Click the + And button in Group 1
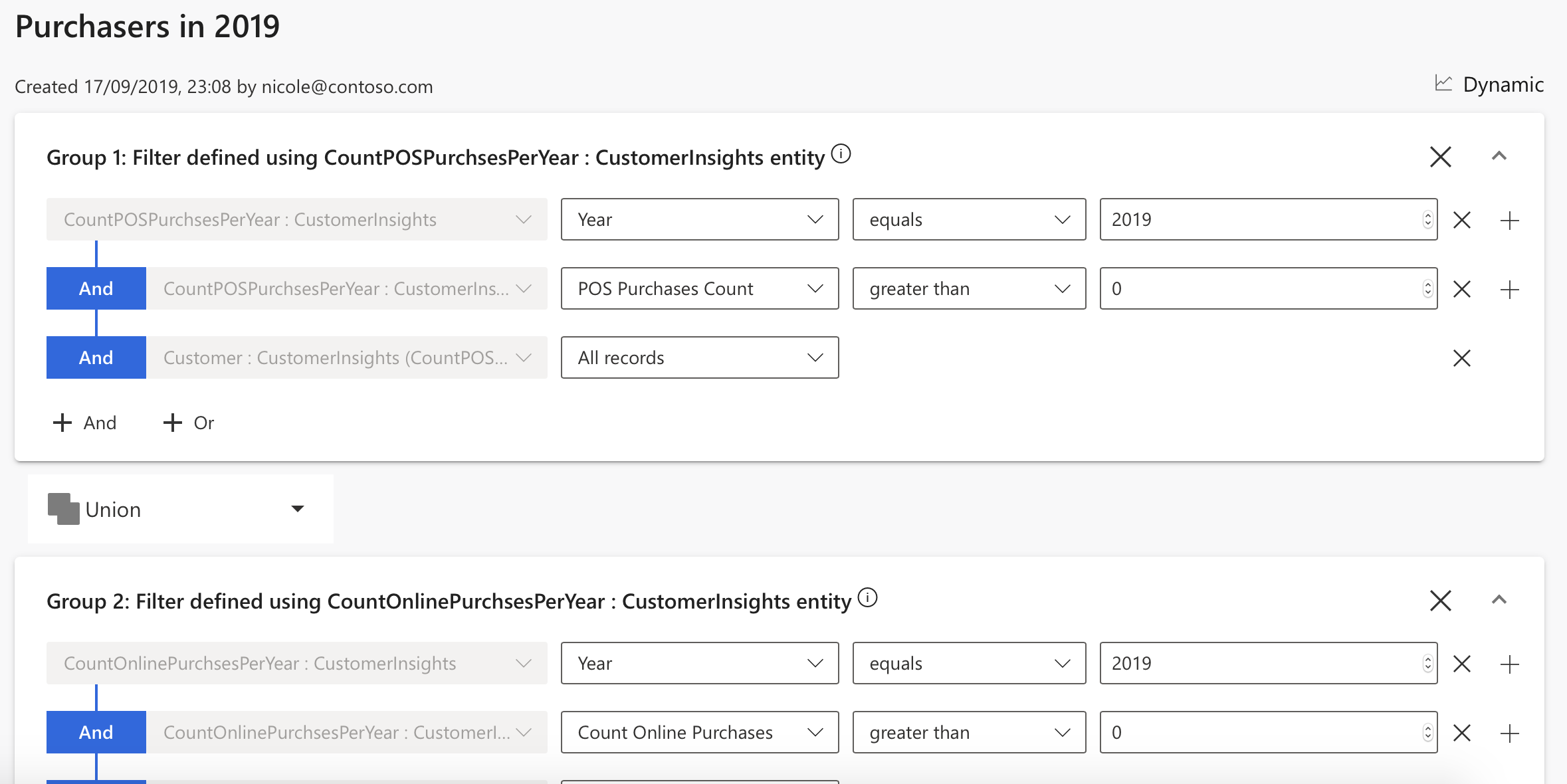Screen dimensions: 1567x784 84,423
